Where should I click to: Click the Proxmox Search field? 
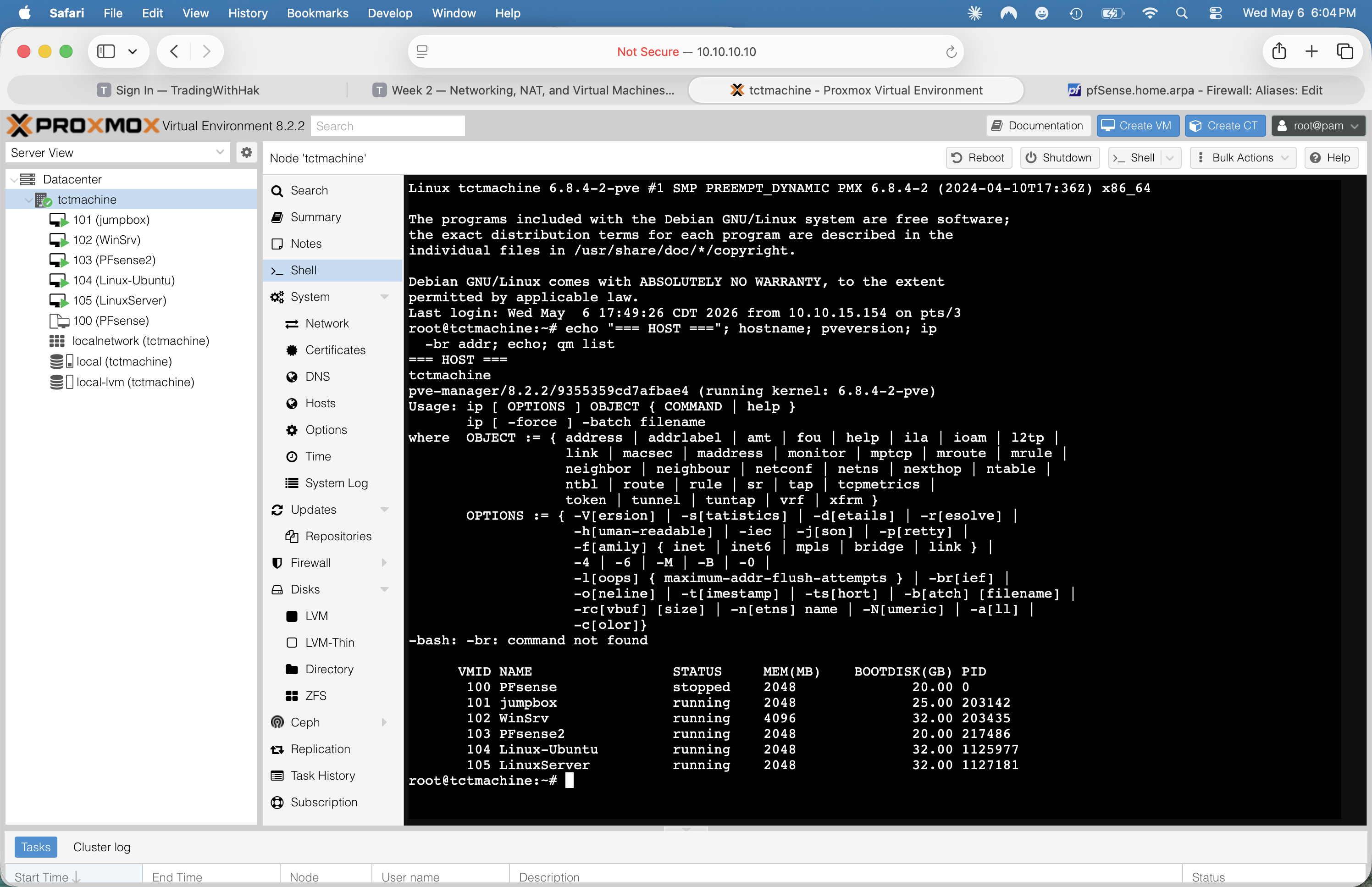coord(387,126)
